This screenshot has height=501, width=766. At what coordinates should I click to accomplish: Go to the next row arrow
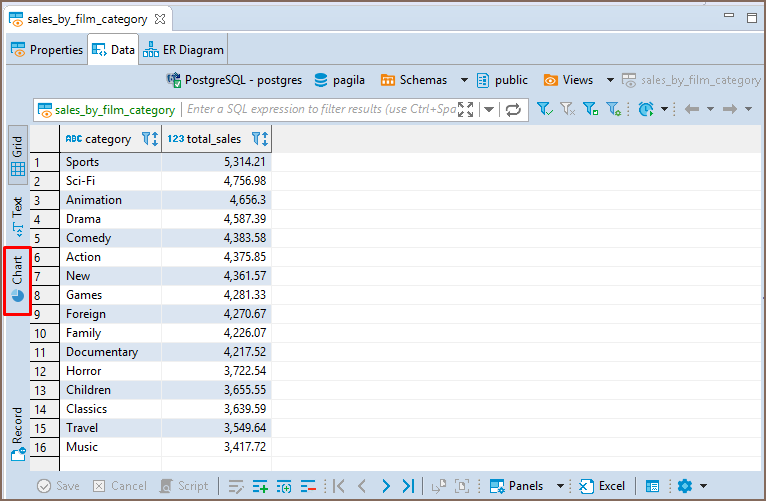(386, 486)
